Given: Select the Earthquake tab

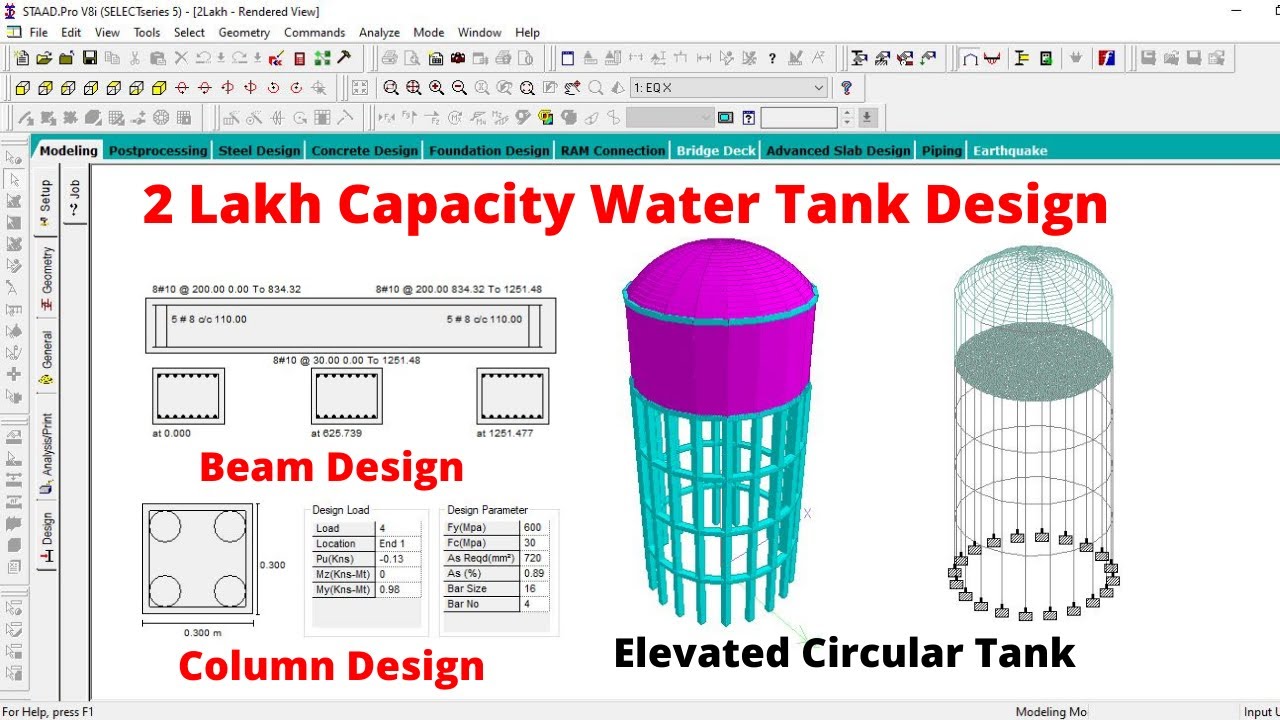Looking at the screenshot, I should click(1010, 150).
